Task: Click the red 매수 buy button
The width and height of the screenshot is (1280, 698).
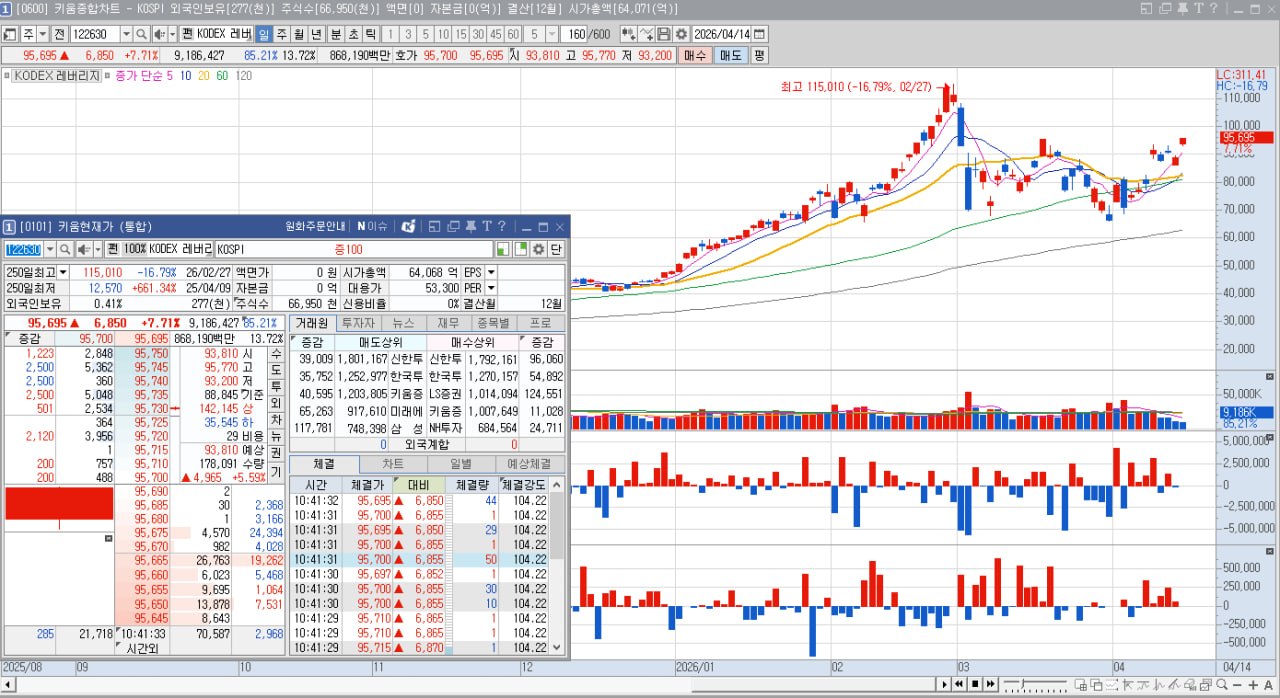Action: (694, 55)
